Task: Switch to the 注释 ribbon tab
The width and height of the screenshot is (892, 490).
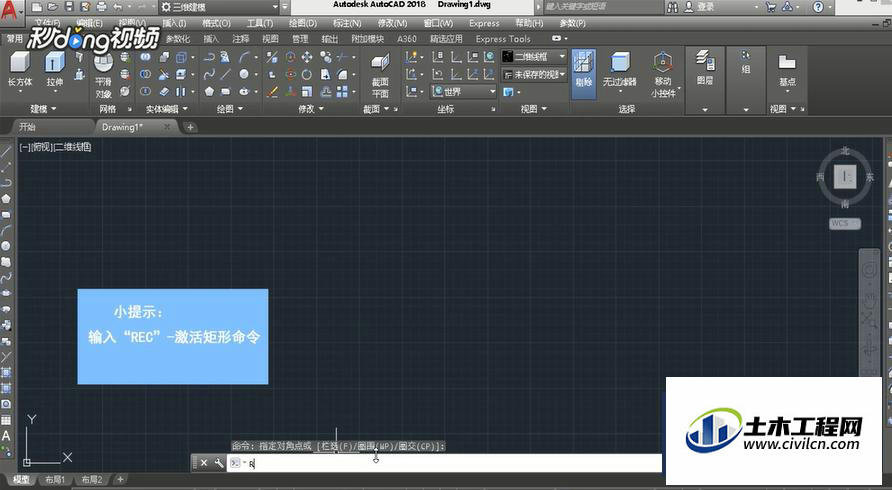Action: pyautogui.click(x=241, y=39)
